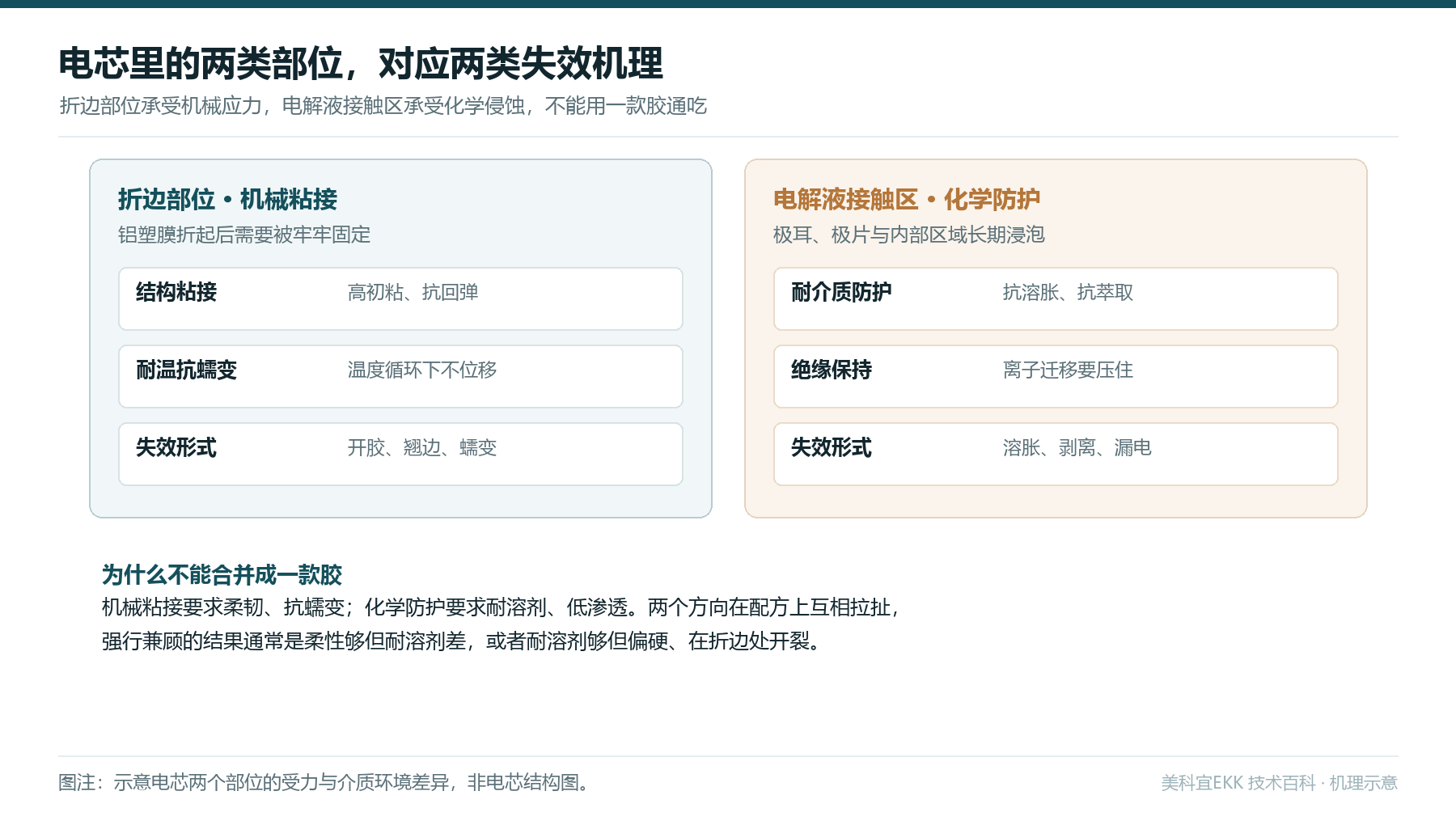Select the text 极耳、极片与内部区域长期浸泡

pyautogui.click(x=909, y=235)
